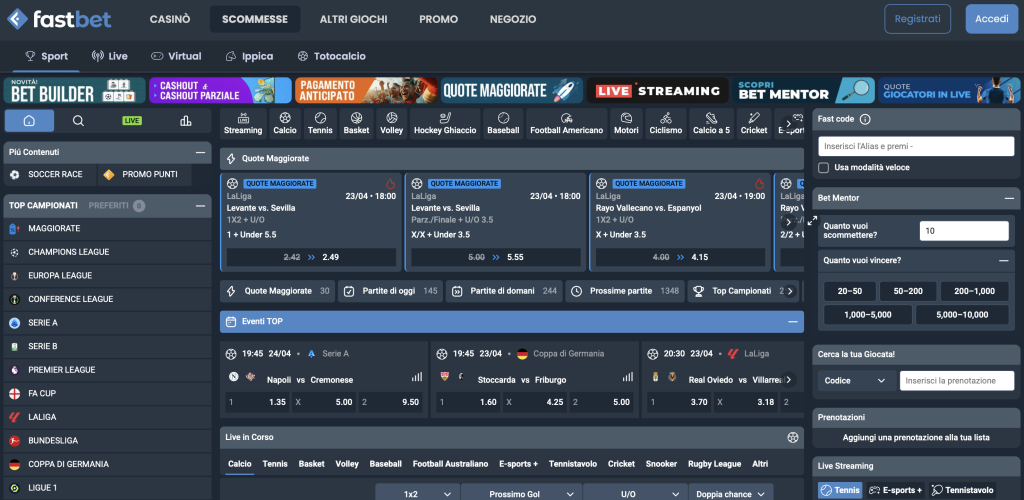Open stats bars icon for Stoccarda vs Friburgo
Viewport: 1024px width, 500px height.
(x=628, y=377)
